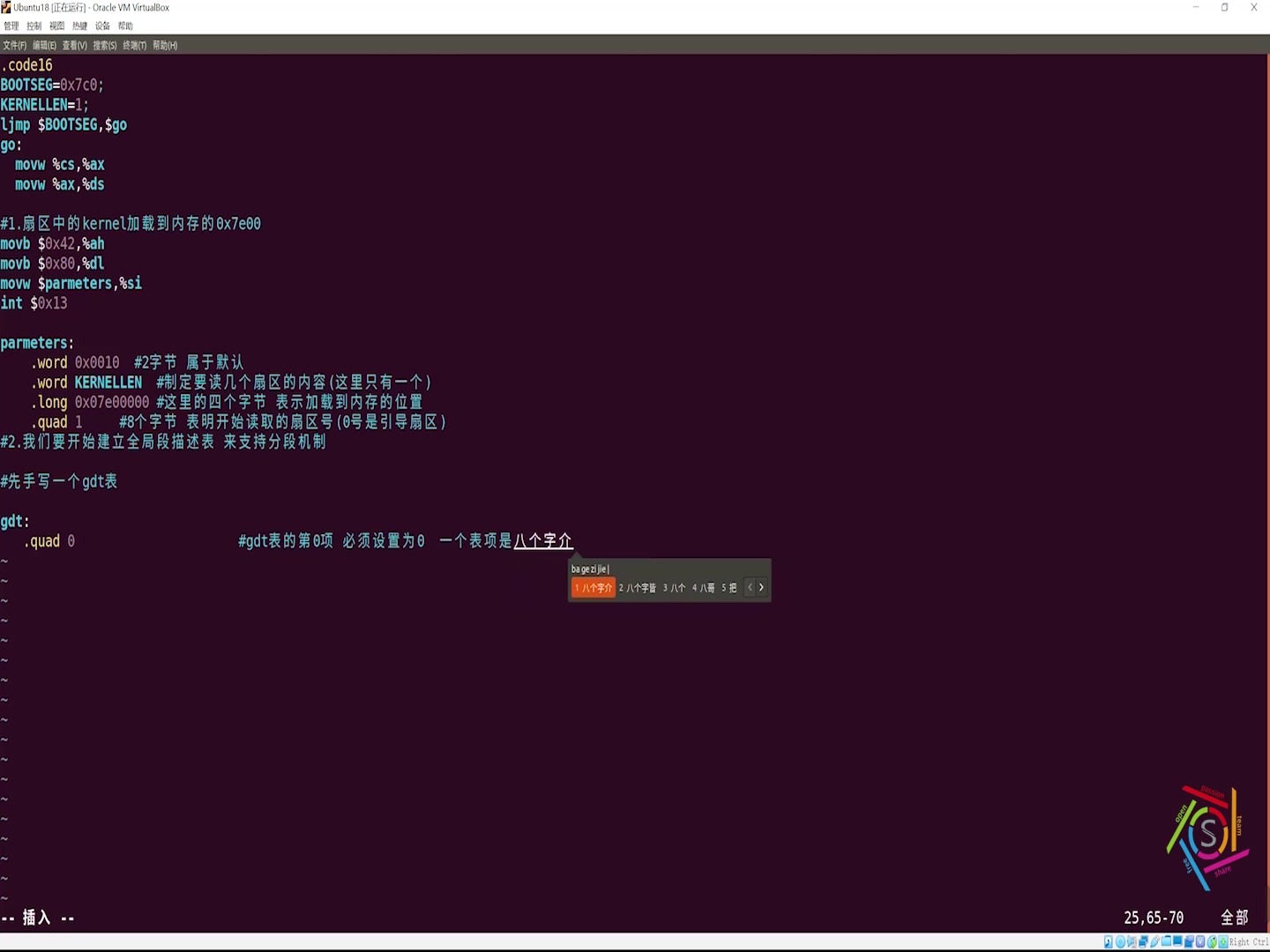Screen dimensions: 1270x952
Task: Click the VirtualBox window title icon
Action: point(7,7)
